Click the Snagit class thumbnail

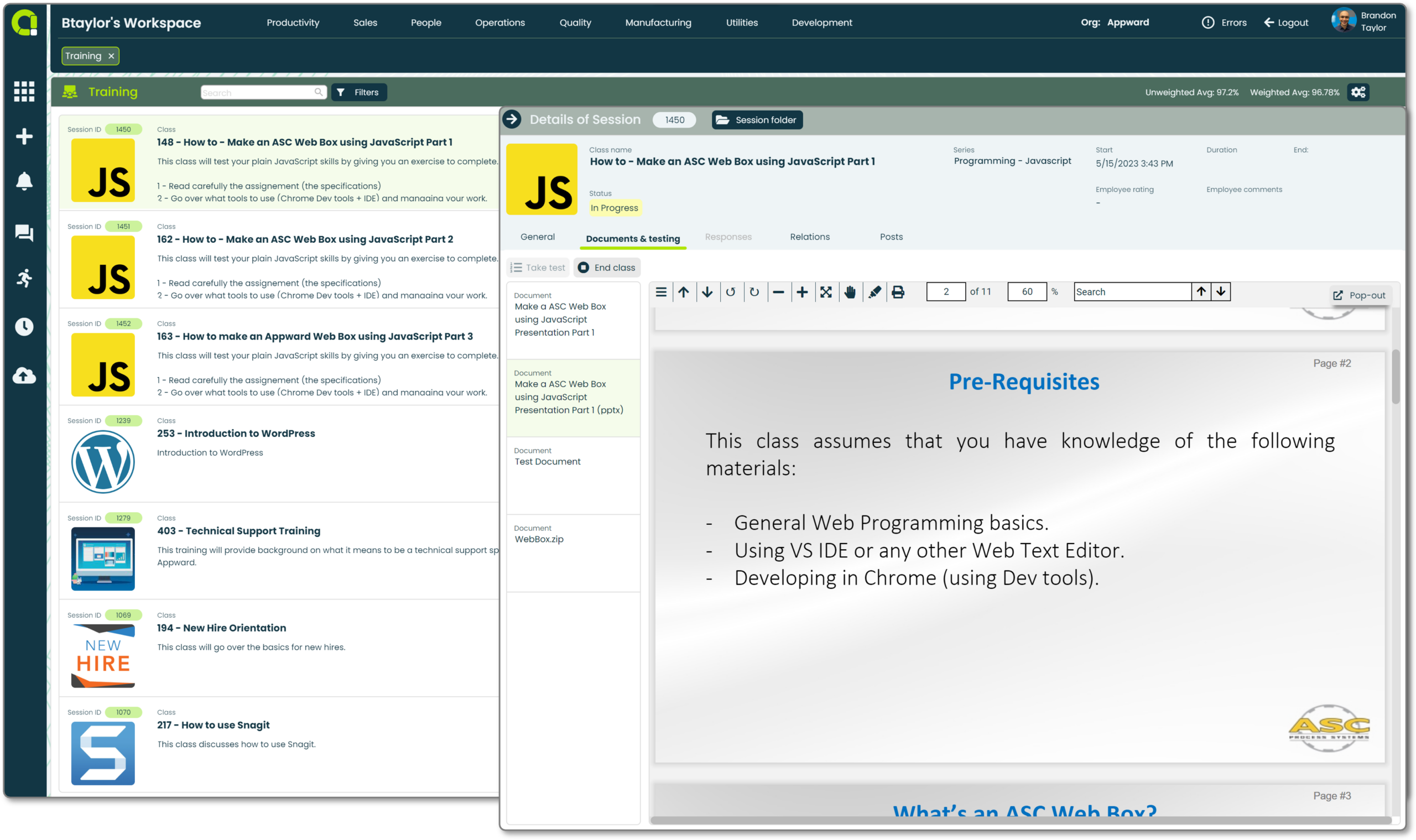pos(103,753)
